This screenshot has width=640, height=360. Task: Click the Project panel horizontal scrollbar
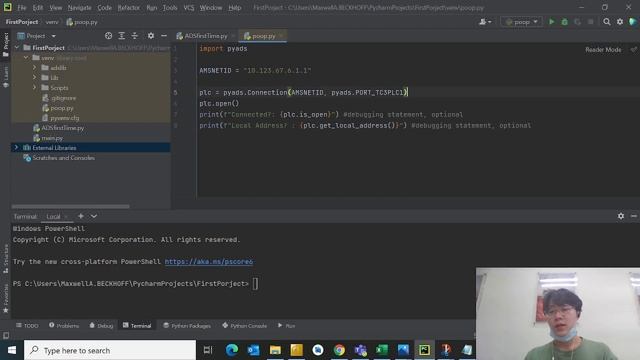(x=70, y=207)
